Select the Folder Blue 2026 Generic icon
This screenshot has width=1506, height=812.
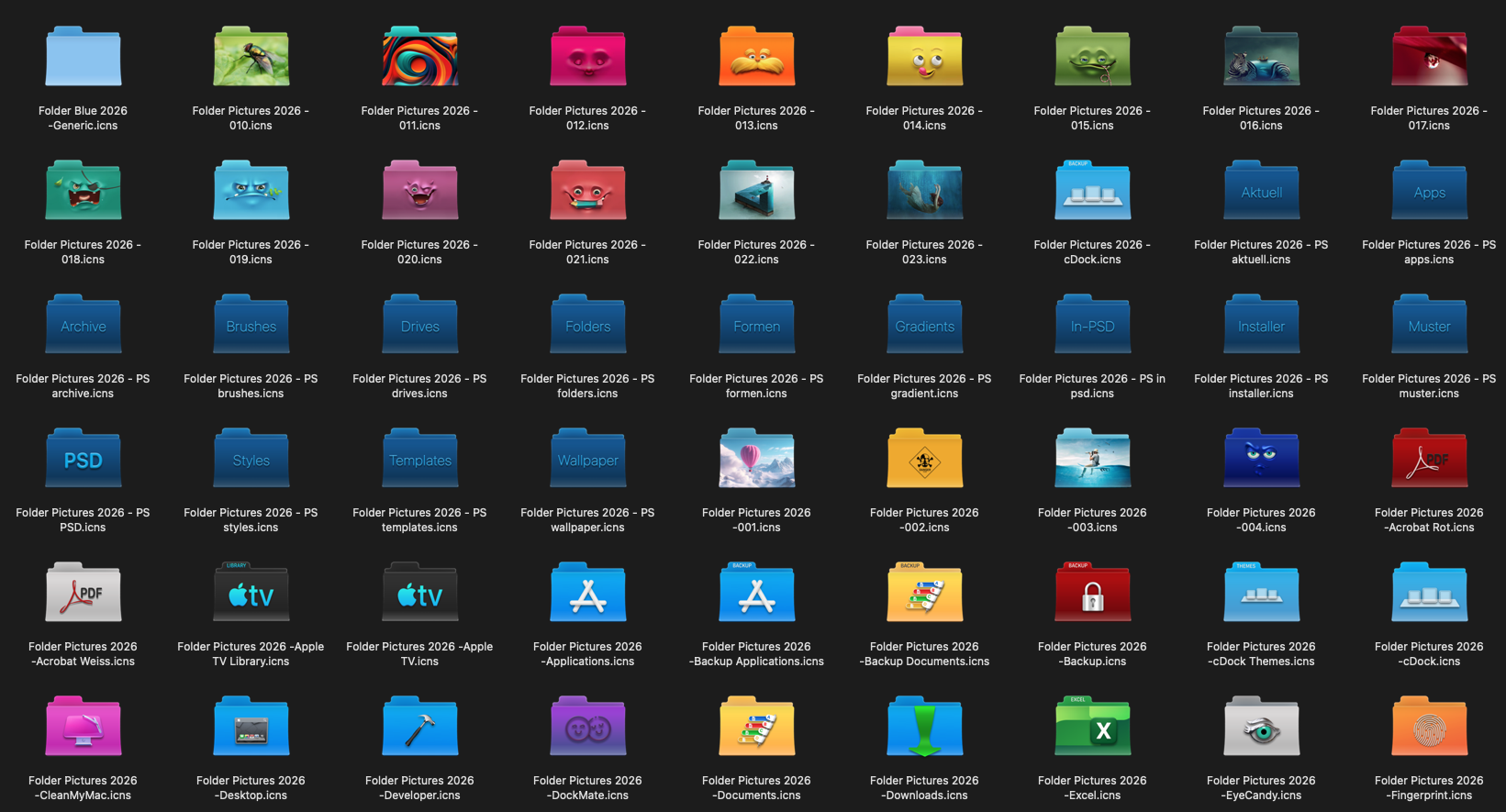point(84,57)
